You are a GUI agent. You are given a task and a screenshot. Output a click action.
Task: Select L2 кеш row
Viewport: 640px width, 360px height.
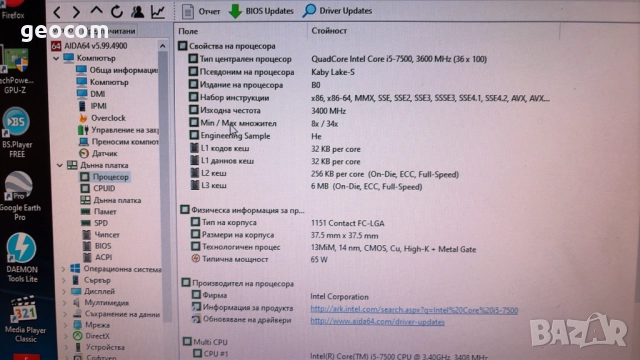pyautogui.click(x=325, y=174)
